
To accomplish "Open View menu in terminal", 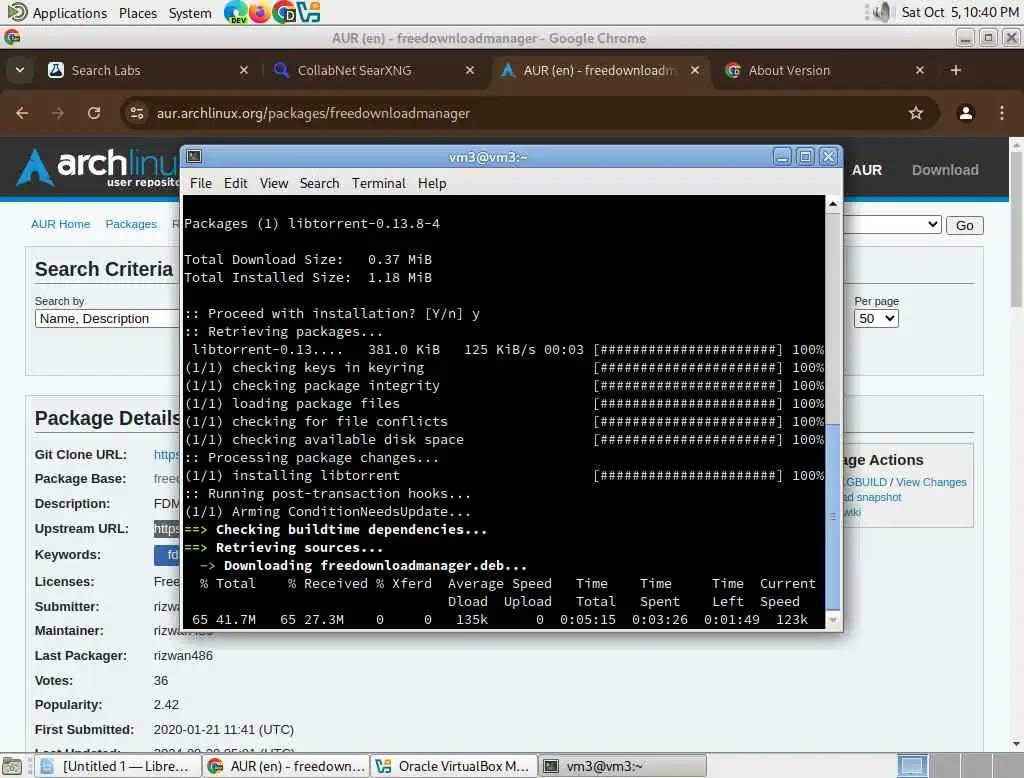I will [274, 184].
